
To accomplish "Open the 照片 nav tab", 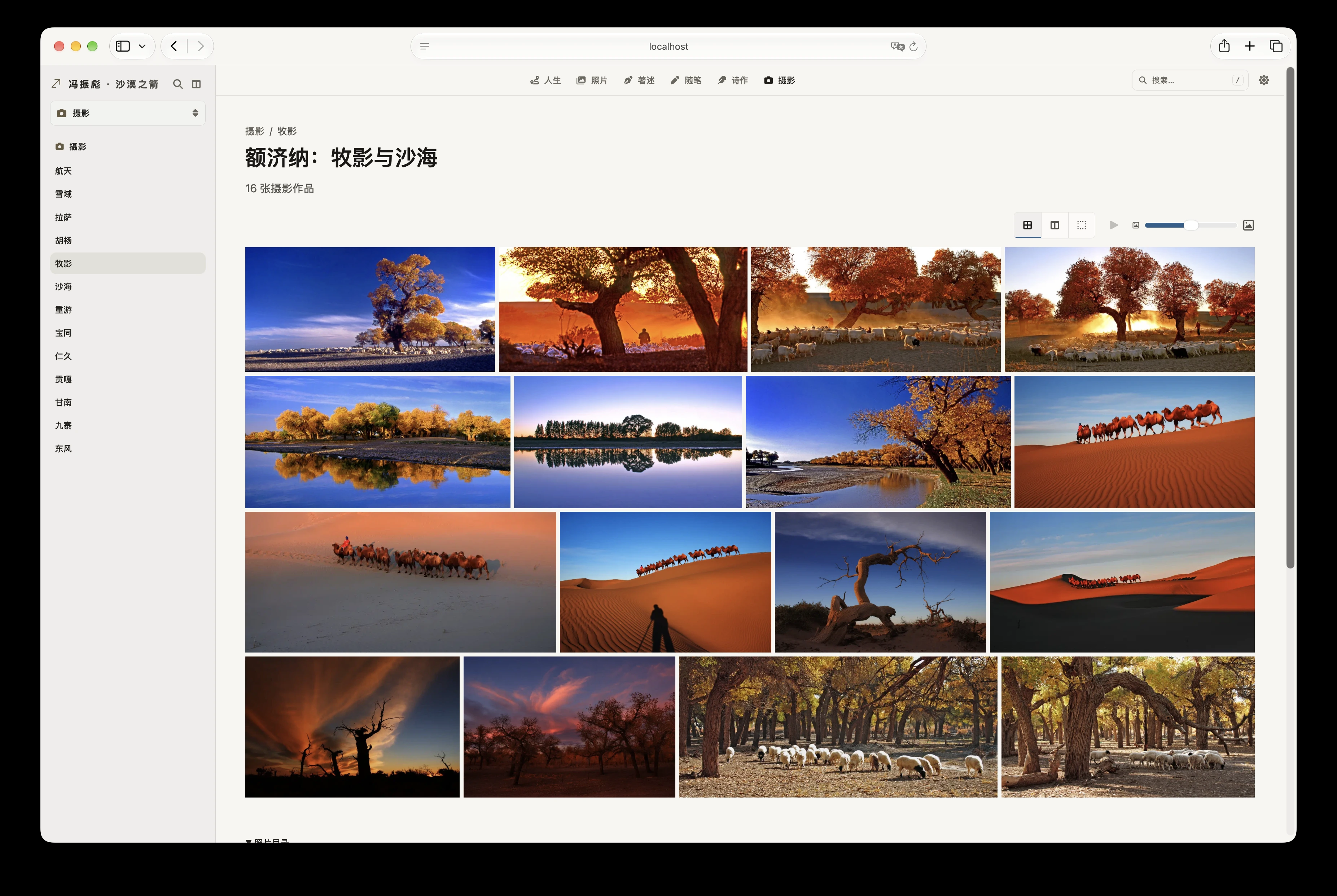I will pos(592,80).
